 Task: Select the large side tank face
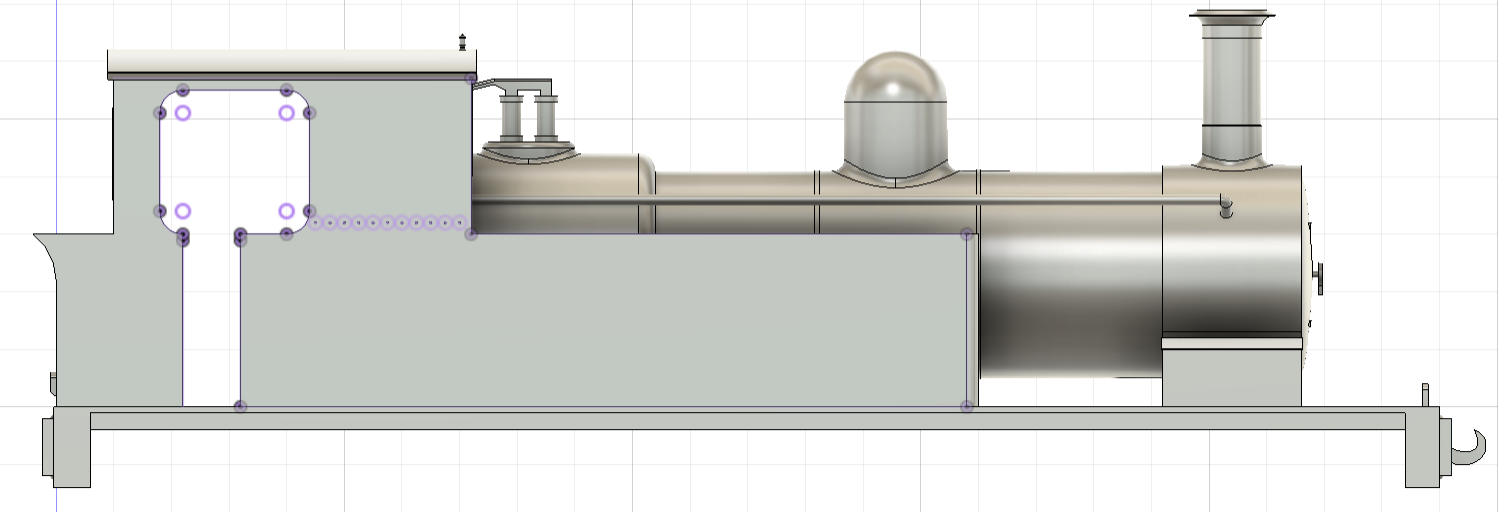click(600, 320)
